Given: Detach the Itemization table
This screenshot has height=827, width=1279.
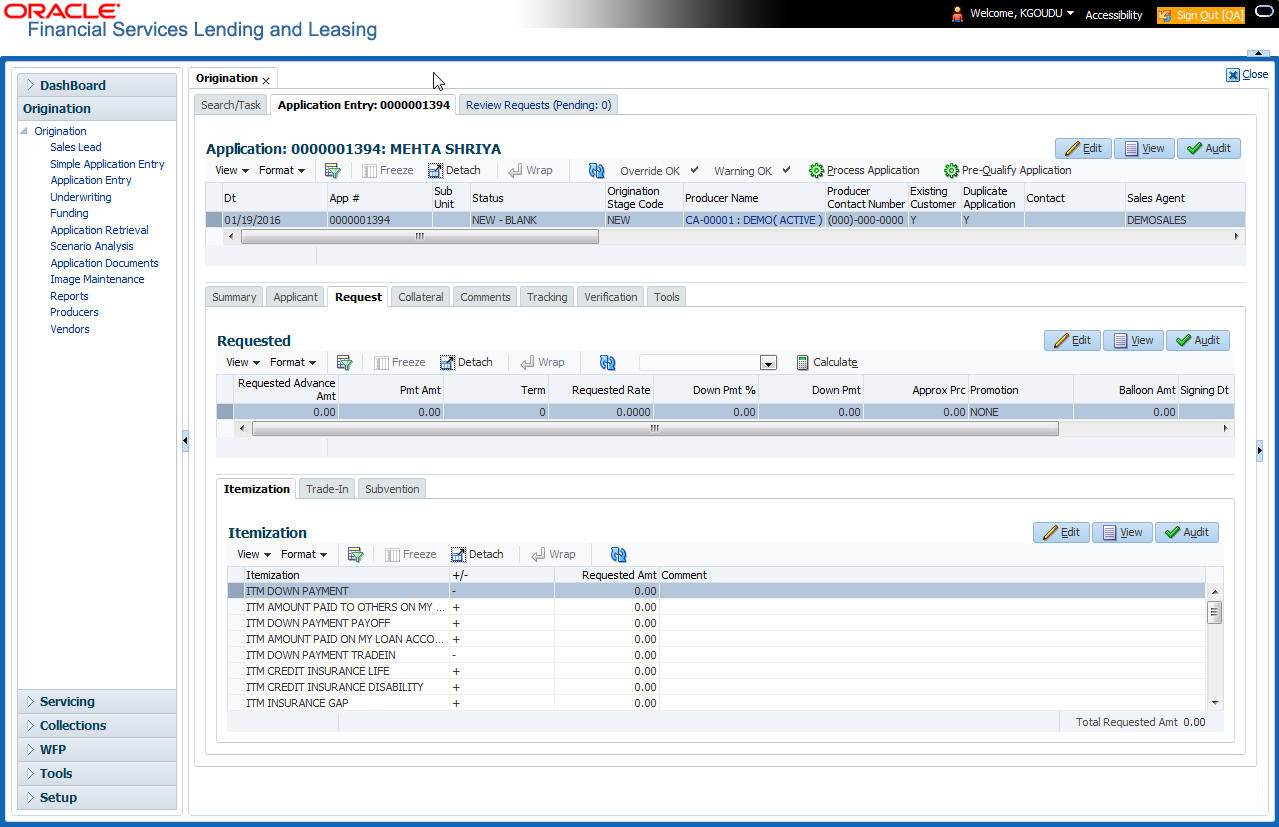Looking at the screenshot, I should (x=477, y=554).
